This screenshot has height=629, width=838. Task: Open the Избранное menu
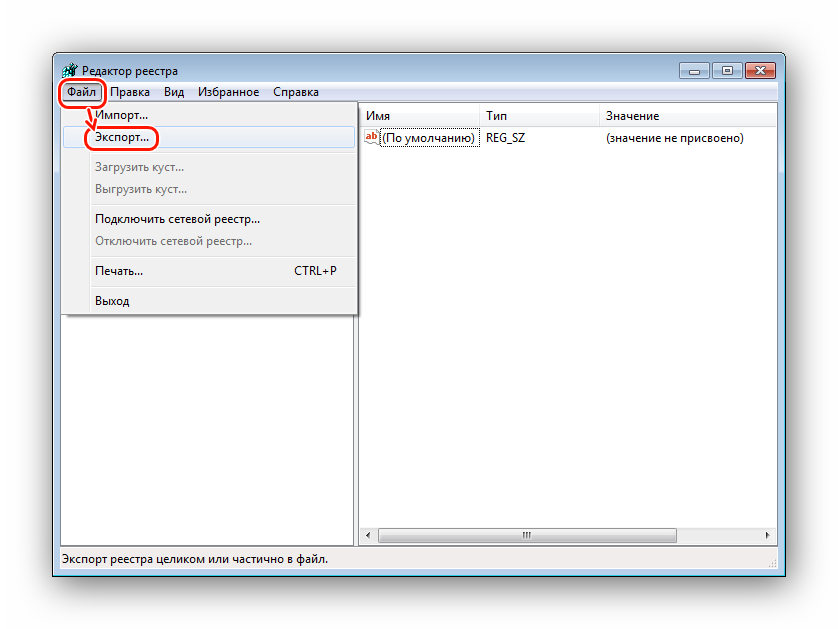(x=228, y=92)
